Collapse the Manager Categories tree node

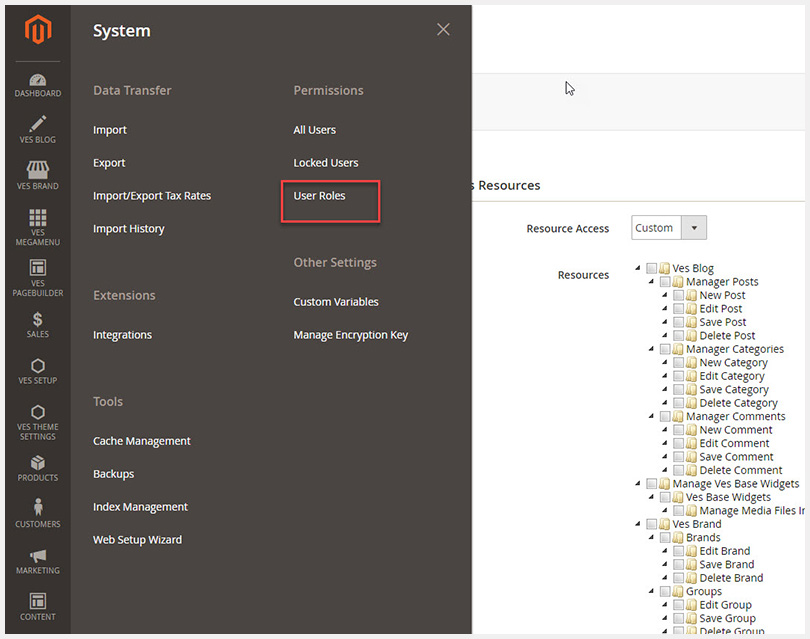click(651, 350)
